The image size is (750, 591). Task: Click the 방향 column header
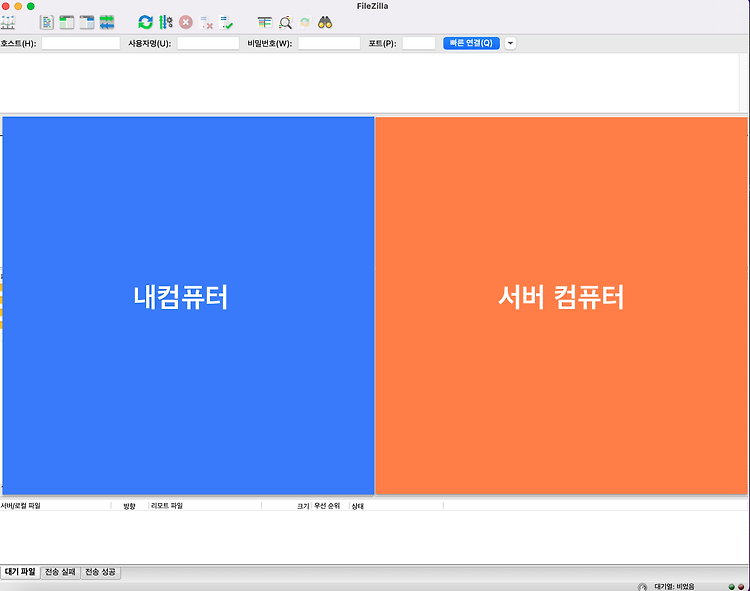(129, 506)
